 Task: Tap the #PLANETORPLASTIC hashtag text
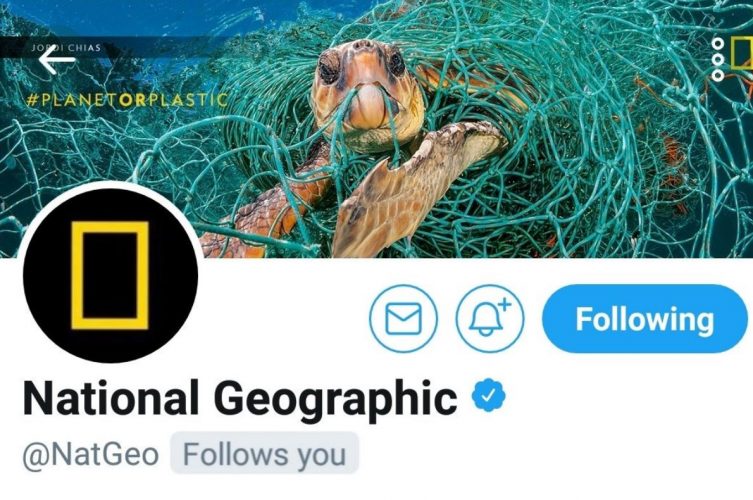pyautogui.click(x=127, y=100)
